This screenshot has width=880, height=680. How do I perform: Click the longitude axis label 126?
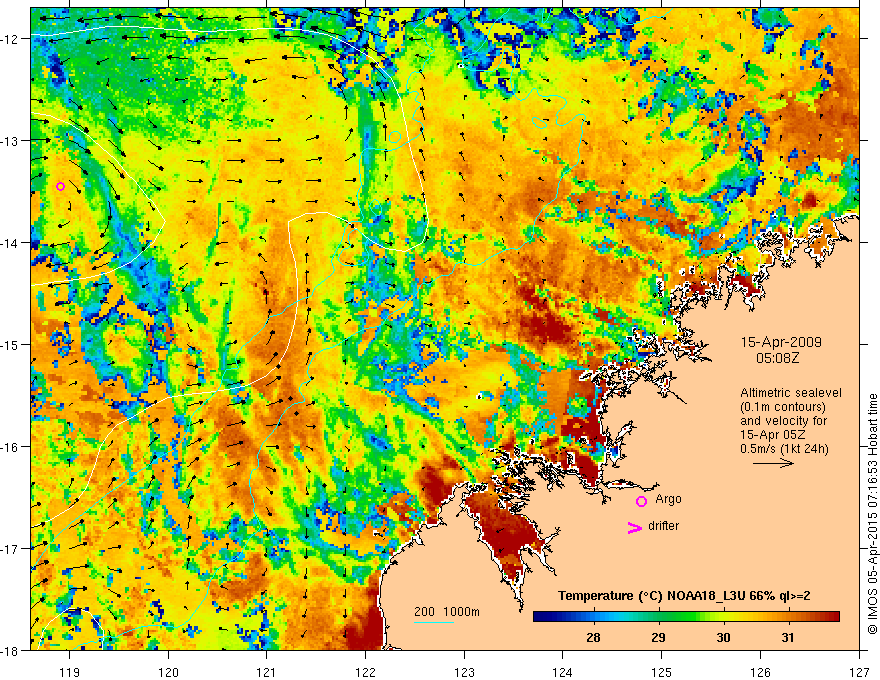point(760,672)
